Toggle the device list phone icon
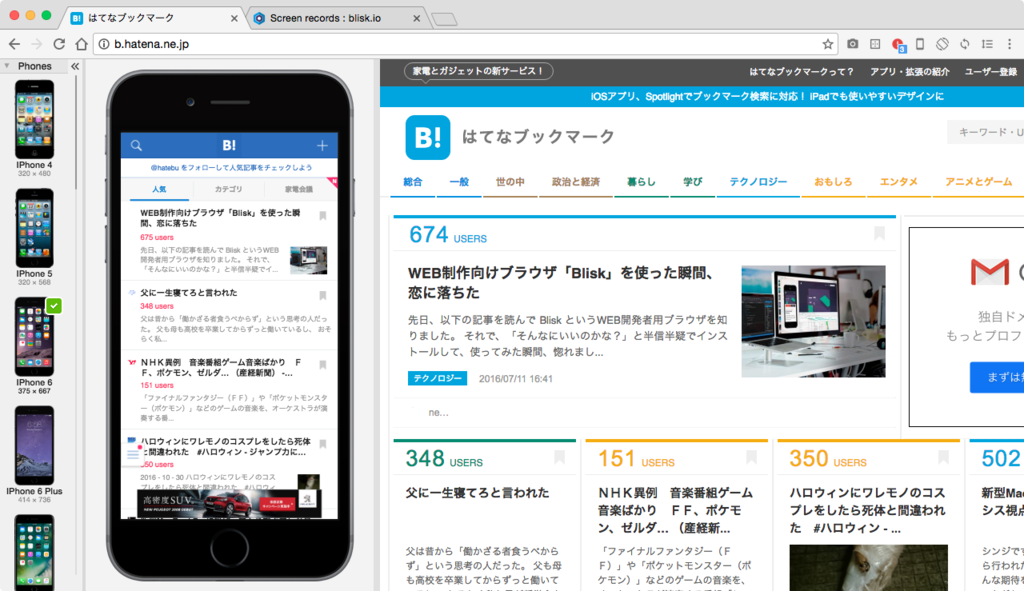Screen dimensions: 1024x591 [x=920, y=44]
